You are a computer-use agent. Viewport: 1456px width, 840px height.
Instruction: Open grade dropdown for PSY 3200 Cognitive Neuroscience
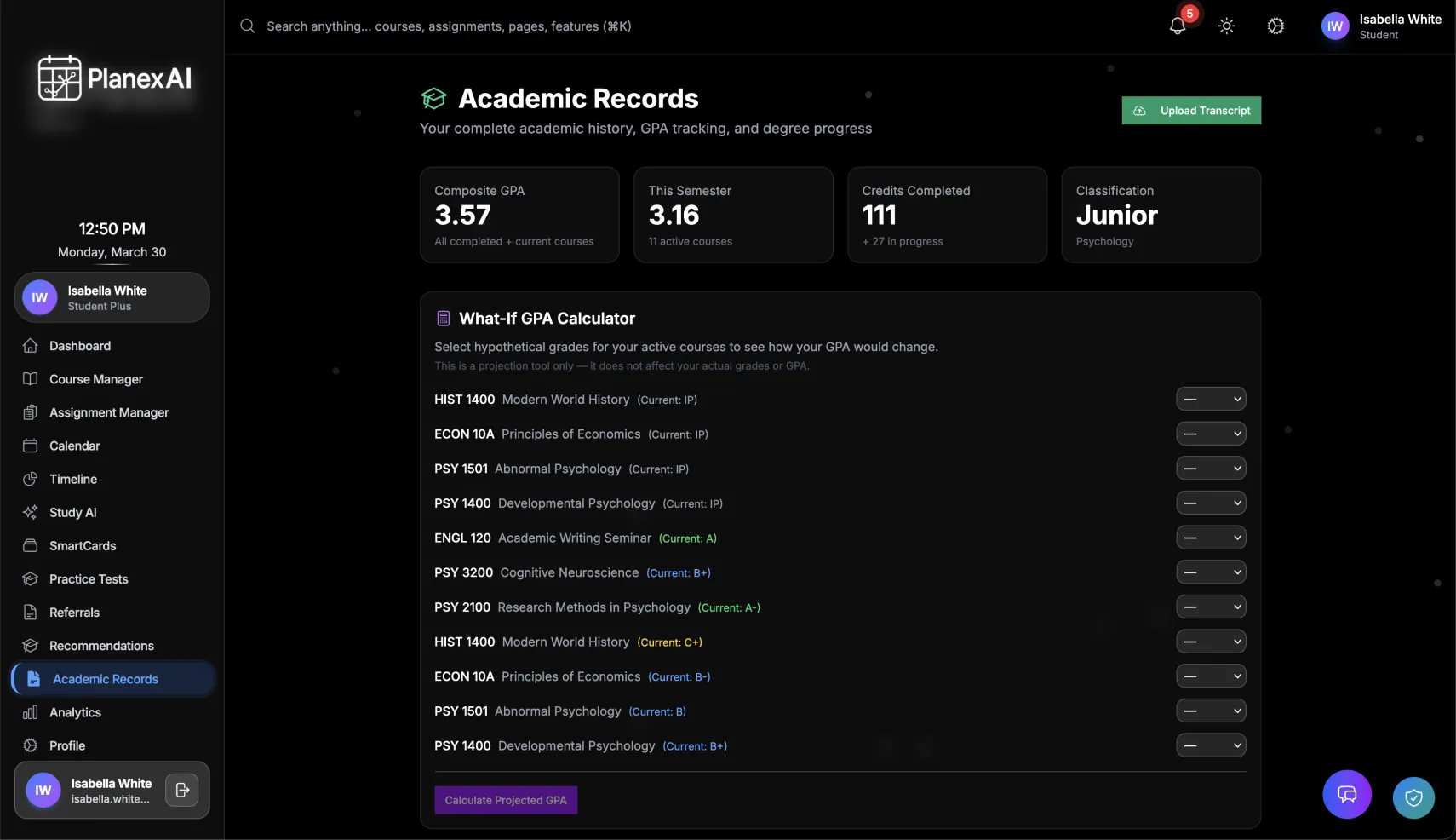pos(1211,572)
